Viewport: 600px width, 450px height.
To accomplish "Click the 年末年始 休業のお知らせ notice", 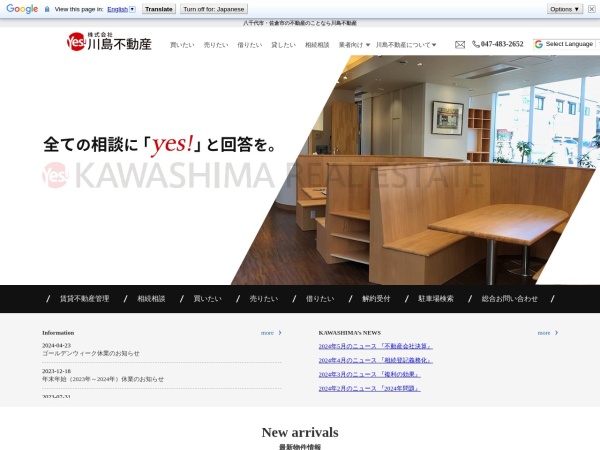I will [x=103, y=379].
